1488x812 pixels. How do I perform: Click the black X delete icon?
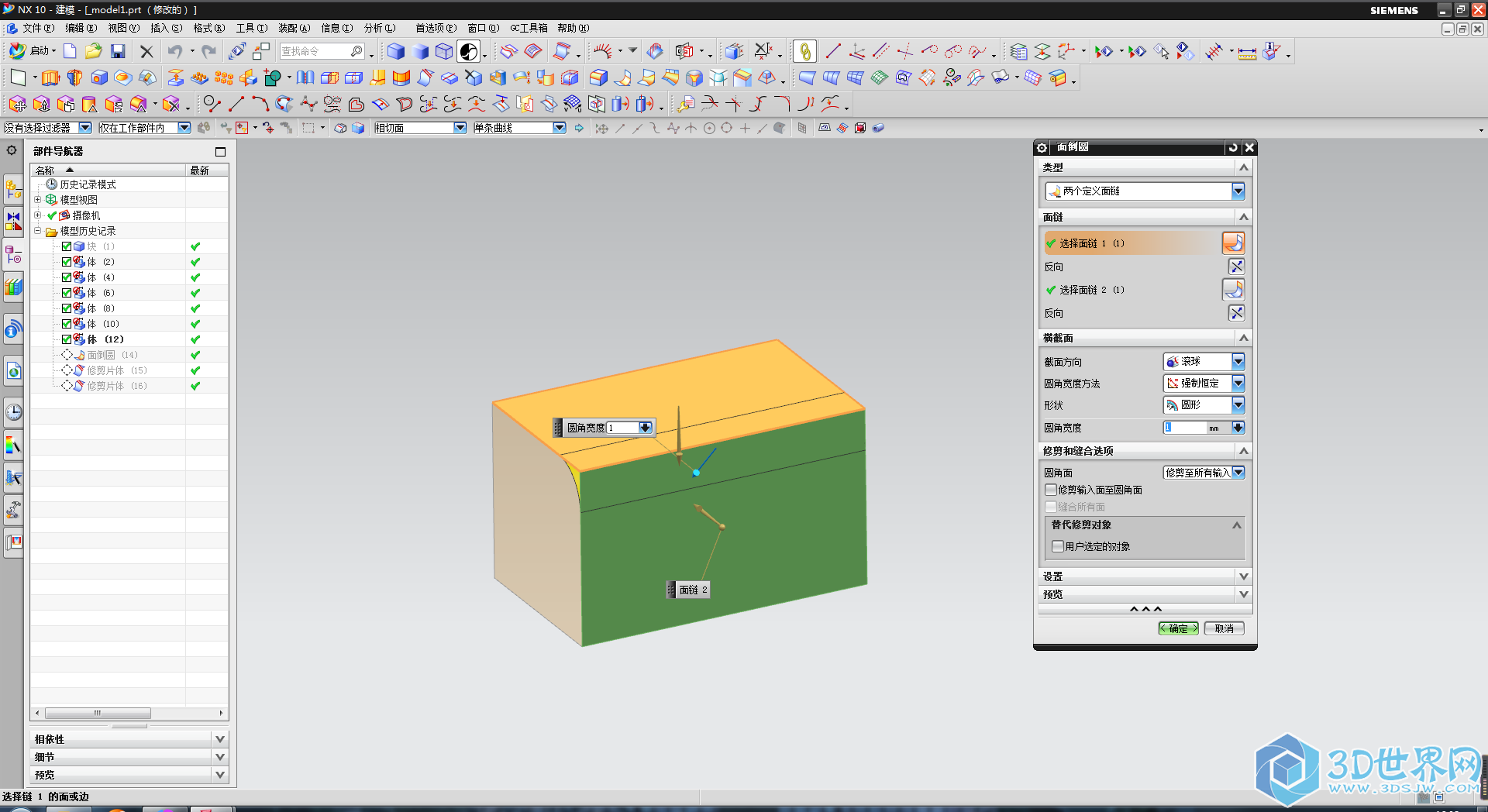click(146, 51)
